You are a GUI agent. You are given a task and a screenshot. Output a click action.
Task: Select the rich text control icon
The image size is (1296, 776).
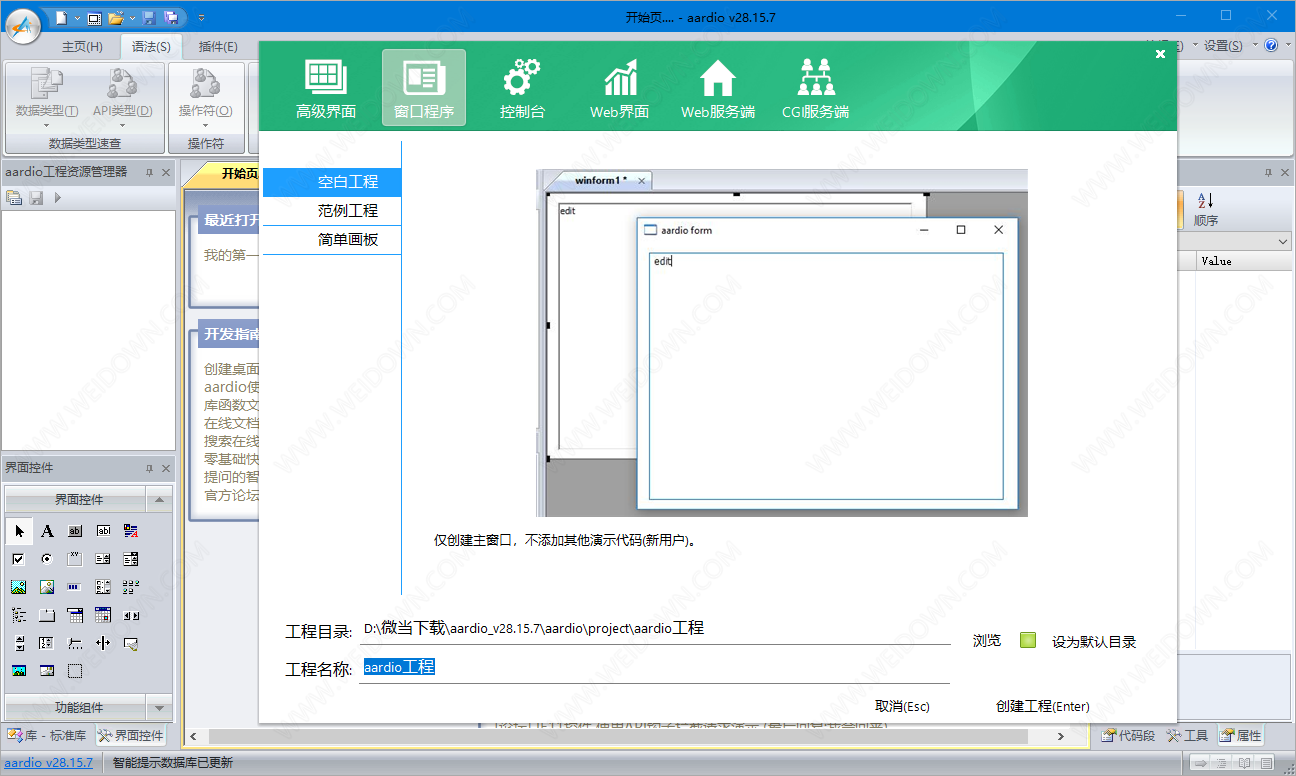[131, 531]
